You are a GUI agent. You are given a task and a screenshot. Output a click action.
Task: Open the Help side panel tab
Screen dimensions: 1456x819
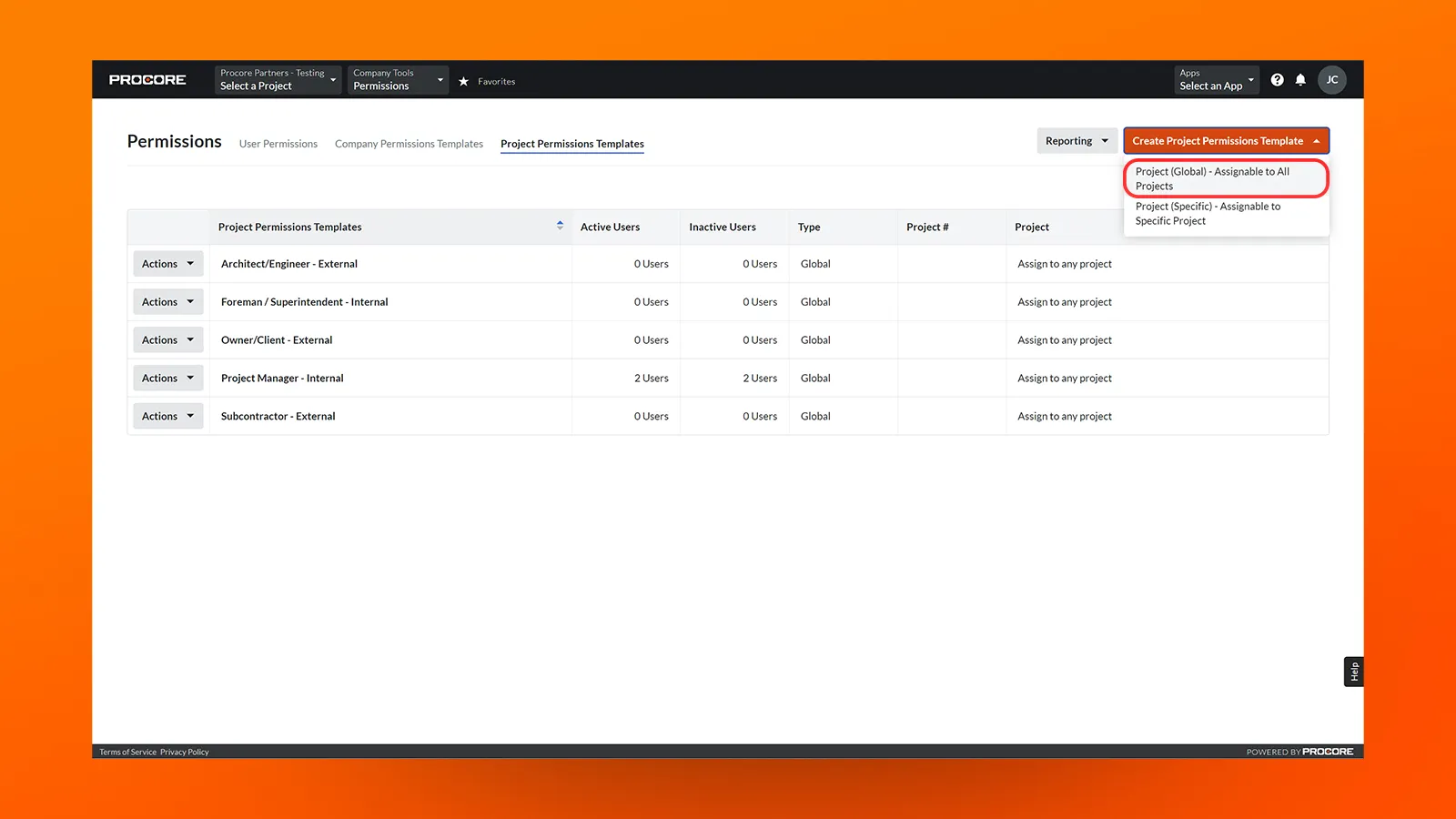[x=1353, y=671]
